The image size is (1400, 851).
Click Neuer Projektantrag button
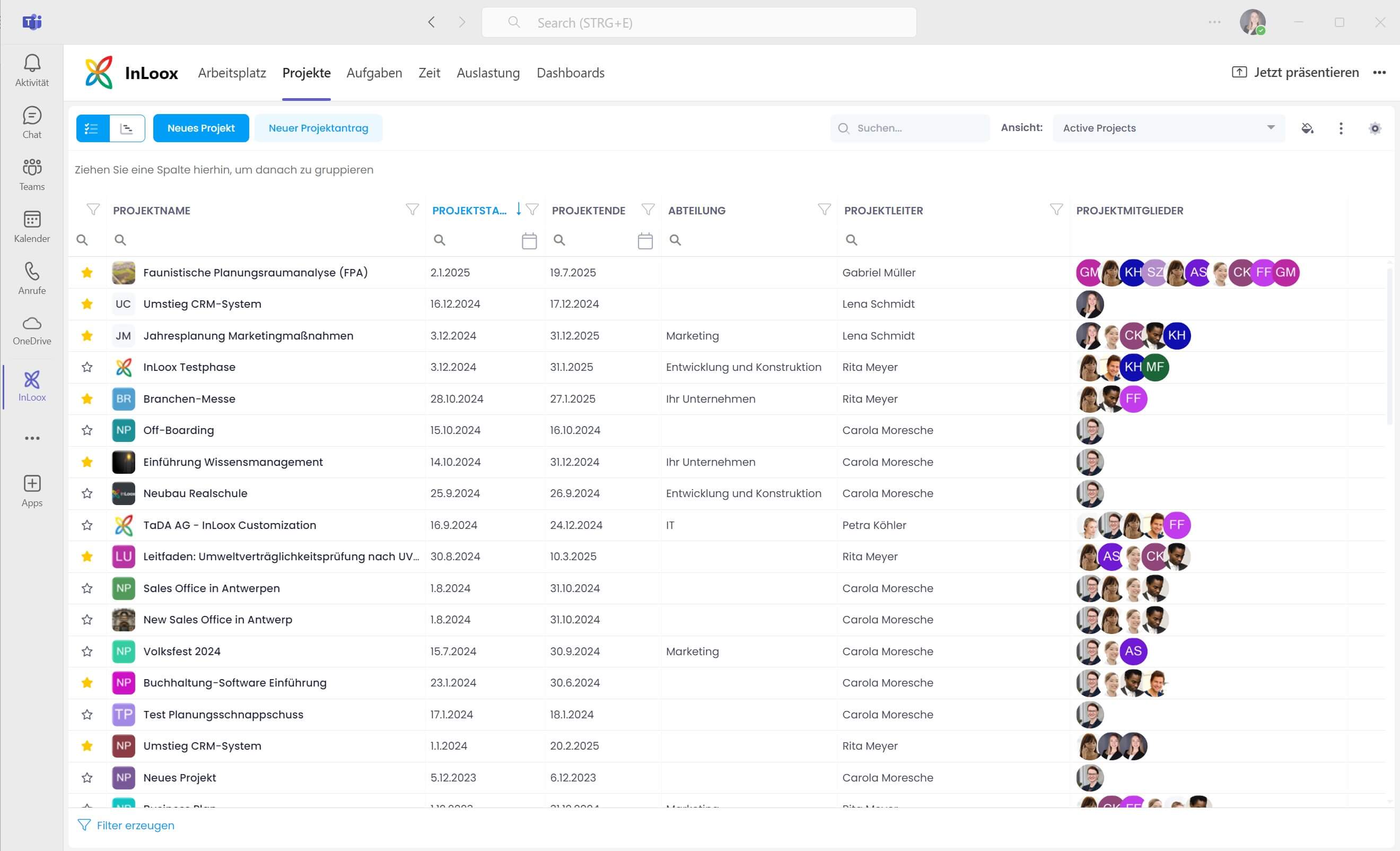[x=318, y=128]
